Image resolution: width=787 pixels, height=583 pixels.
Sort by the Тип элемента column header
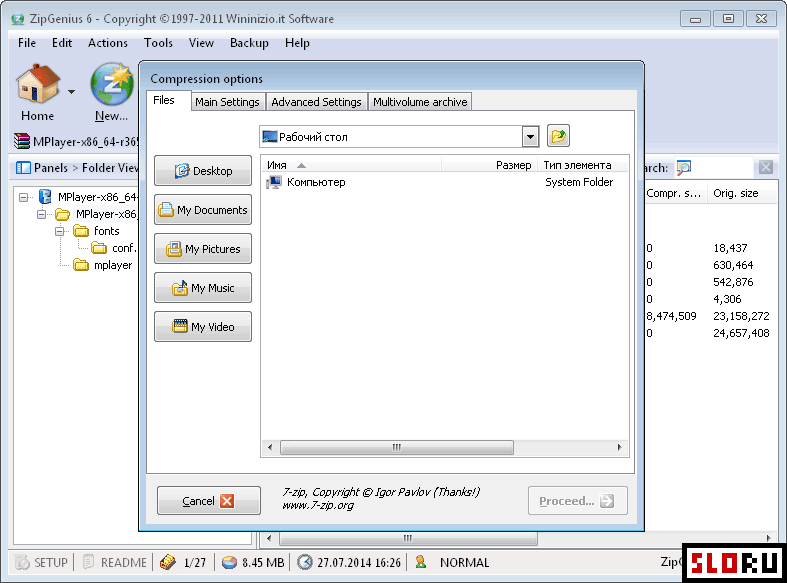pos(582,165)
